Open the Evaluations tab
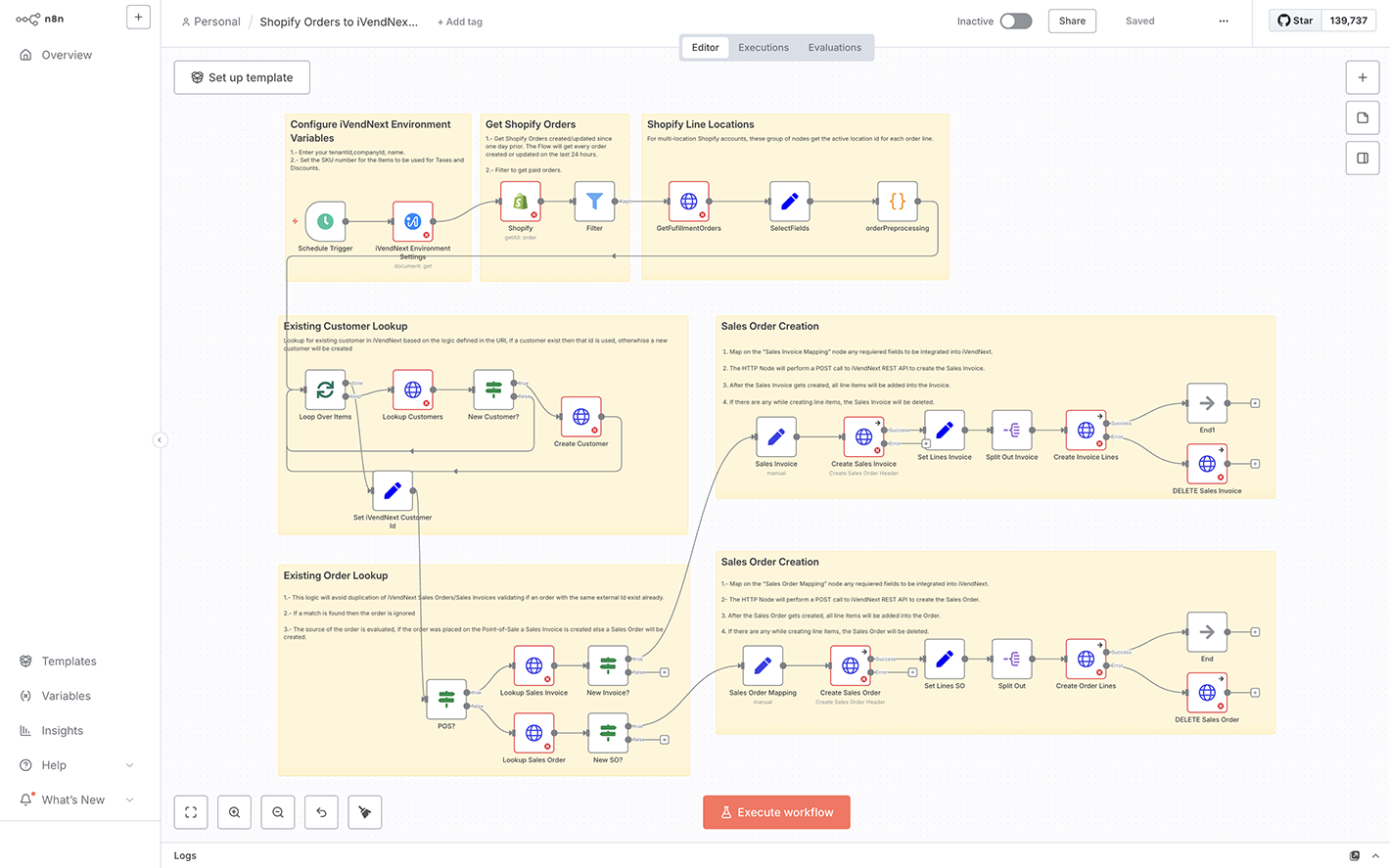 tap(835, 47)
